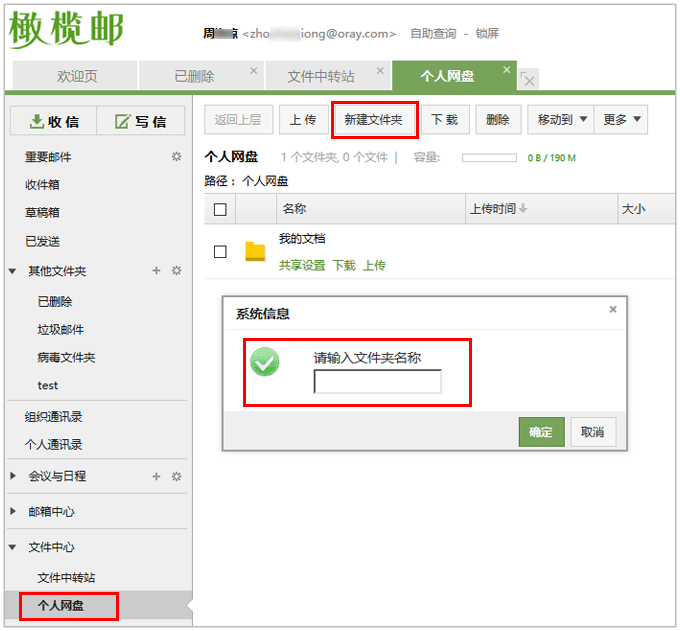Screen dimensions: 680x631
Task: Close the 系统信息 dialog with X
Action: pyautogui.click(x=613, y=310)
